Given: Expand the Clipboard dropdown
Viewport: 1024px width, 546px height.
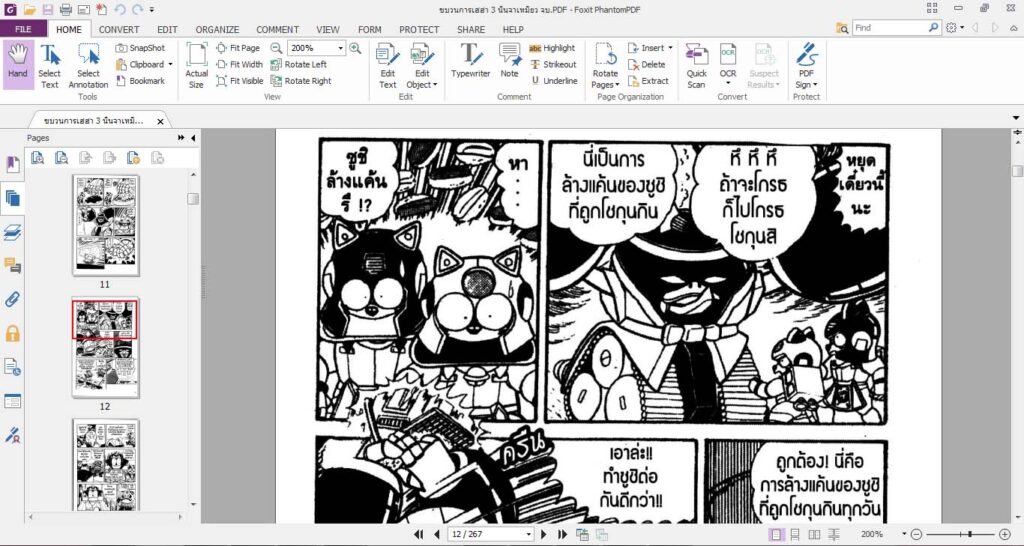Looking at the screenshot, I should click(170, 64).
